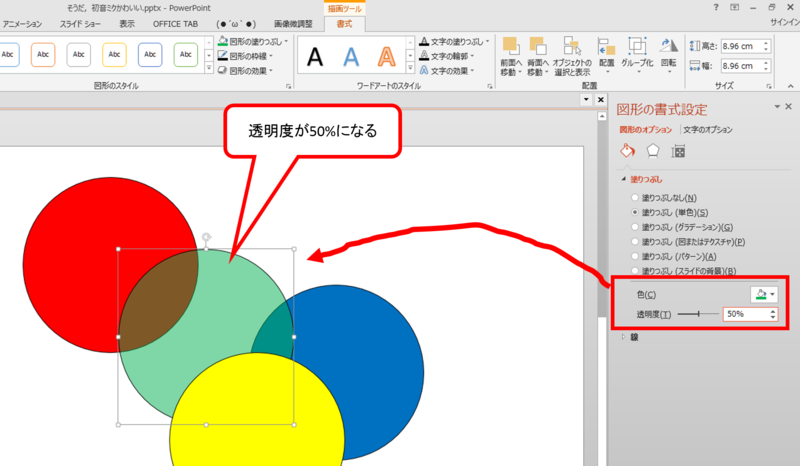The image size is (800, 466).
Task: Expand the Line (線) section
Action: pyautogui.click(x=626, y=337)
